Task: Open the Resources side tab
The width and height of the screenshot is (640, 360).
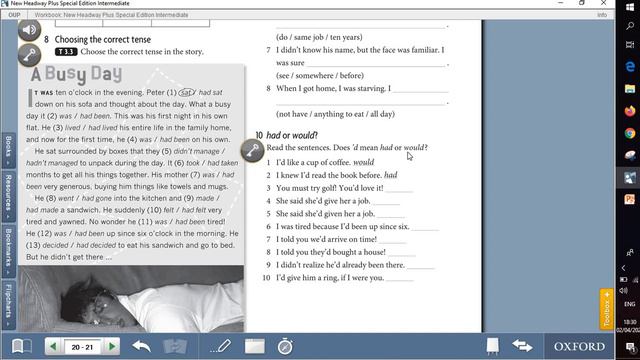Action: click(9, 197)
